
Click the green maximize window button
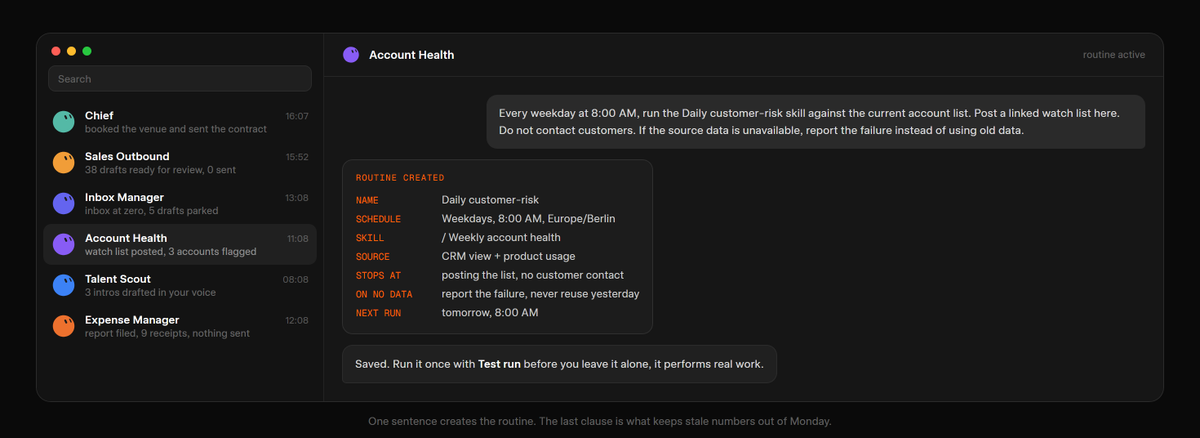[87, 51]
